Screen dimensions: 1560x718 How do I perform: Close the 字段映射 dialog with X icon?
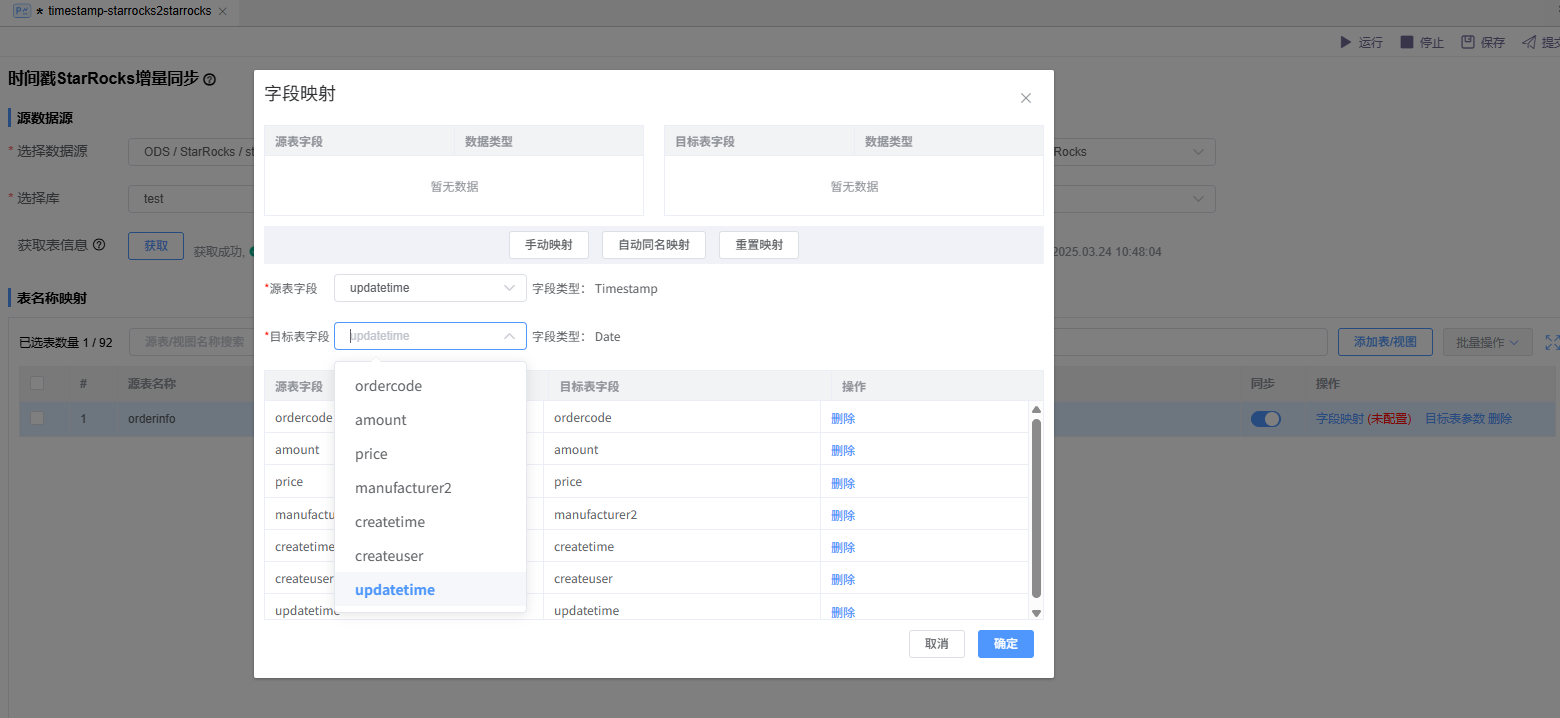pyautogui.click(x=1025, y=98)
